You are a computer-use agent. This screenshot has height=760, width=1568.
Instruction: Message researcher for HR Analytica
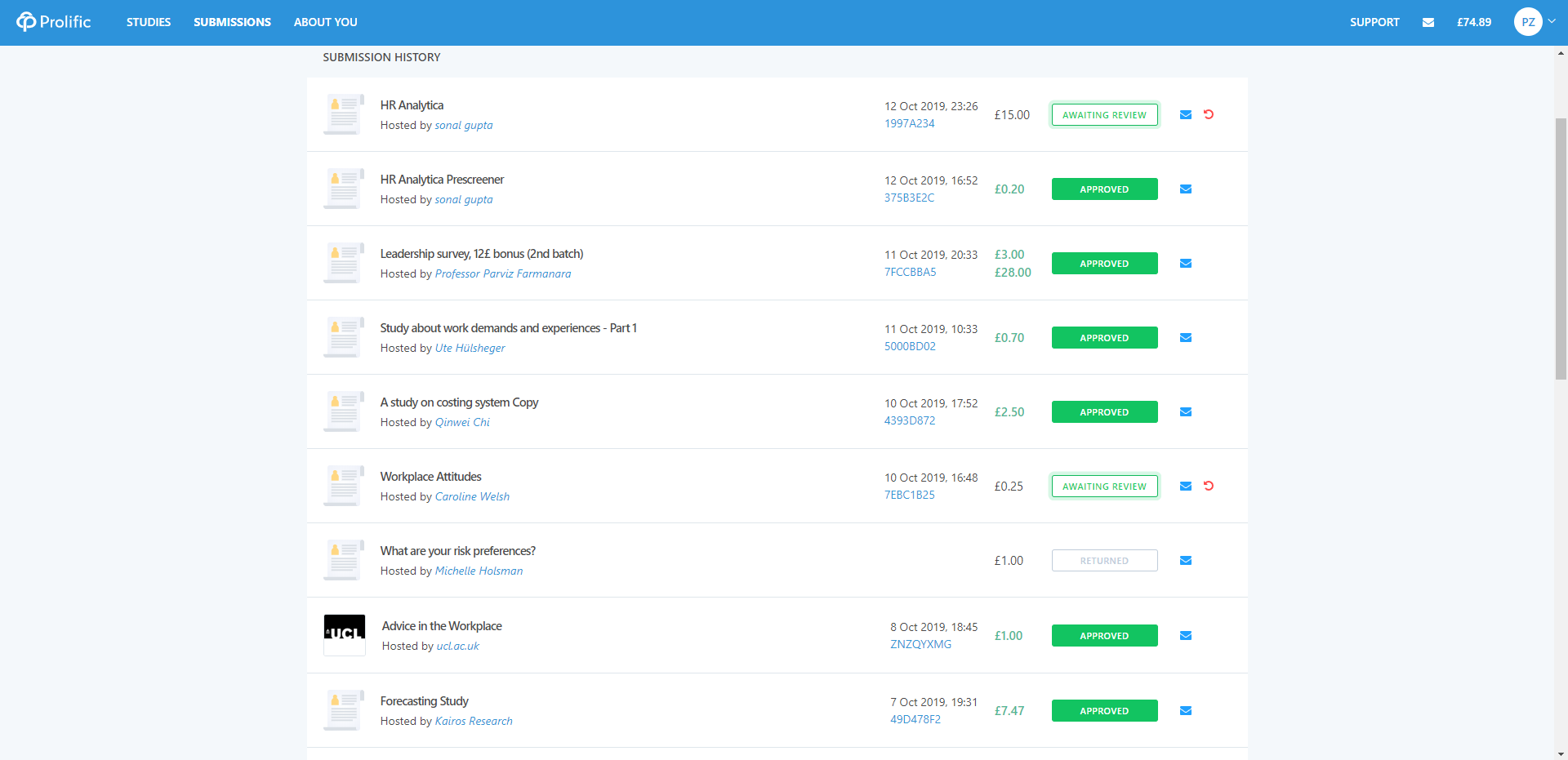click(1186, 115)
